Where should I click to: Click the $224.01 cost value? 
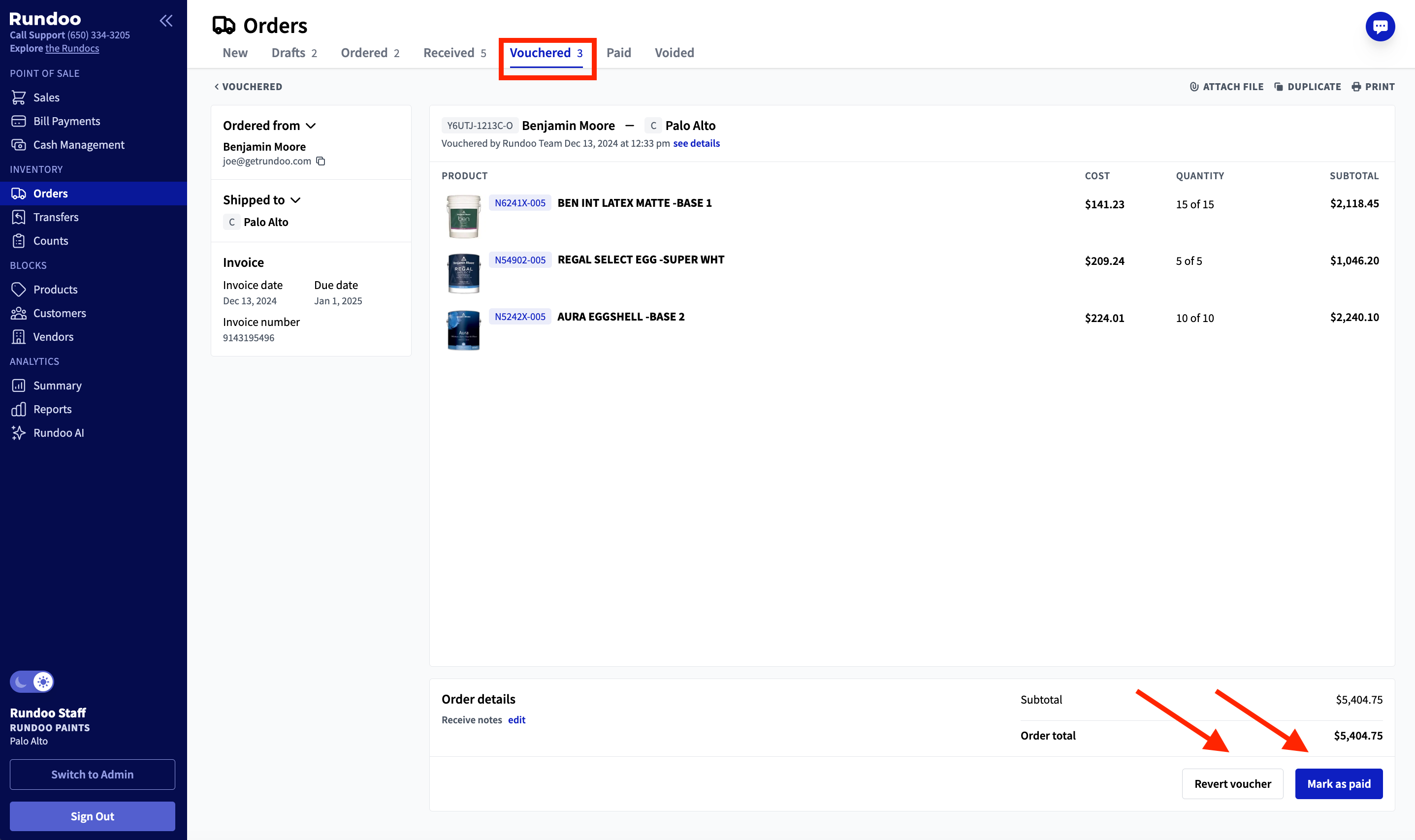coord(1104,318)
